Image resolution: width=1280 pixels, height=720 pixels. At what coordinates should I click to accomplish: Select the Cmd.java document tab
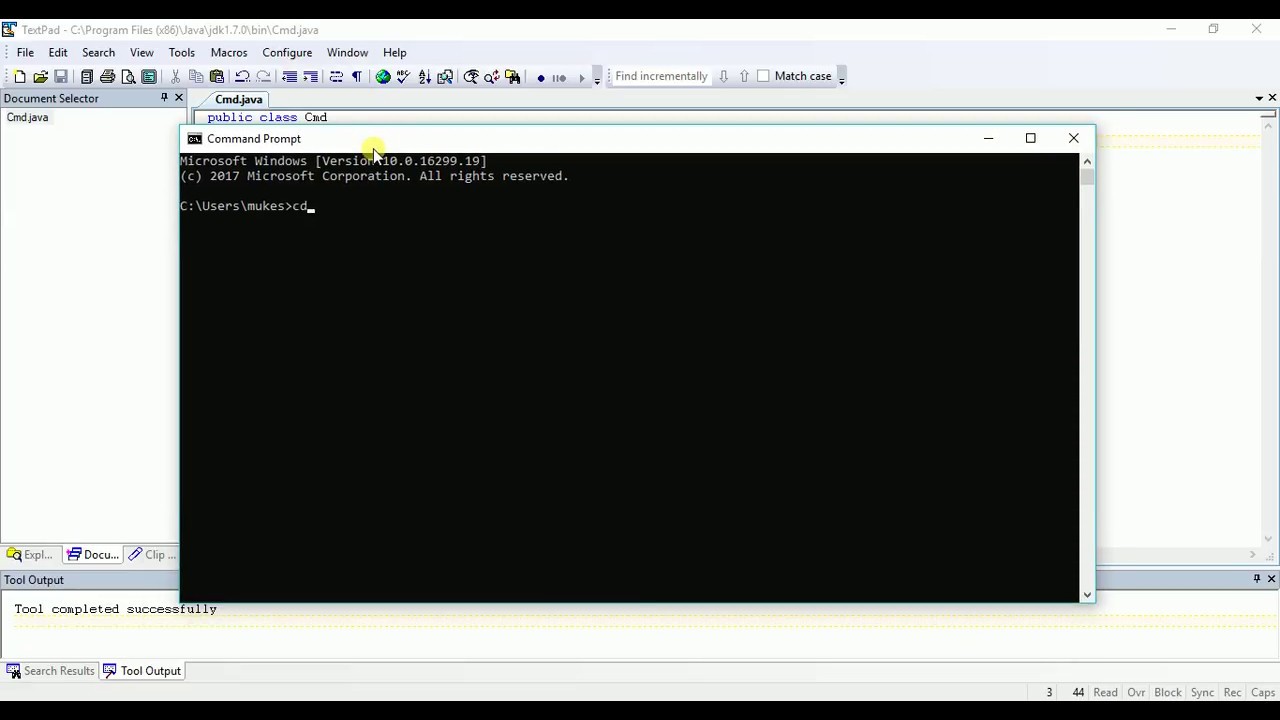(238, 99)
